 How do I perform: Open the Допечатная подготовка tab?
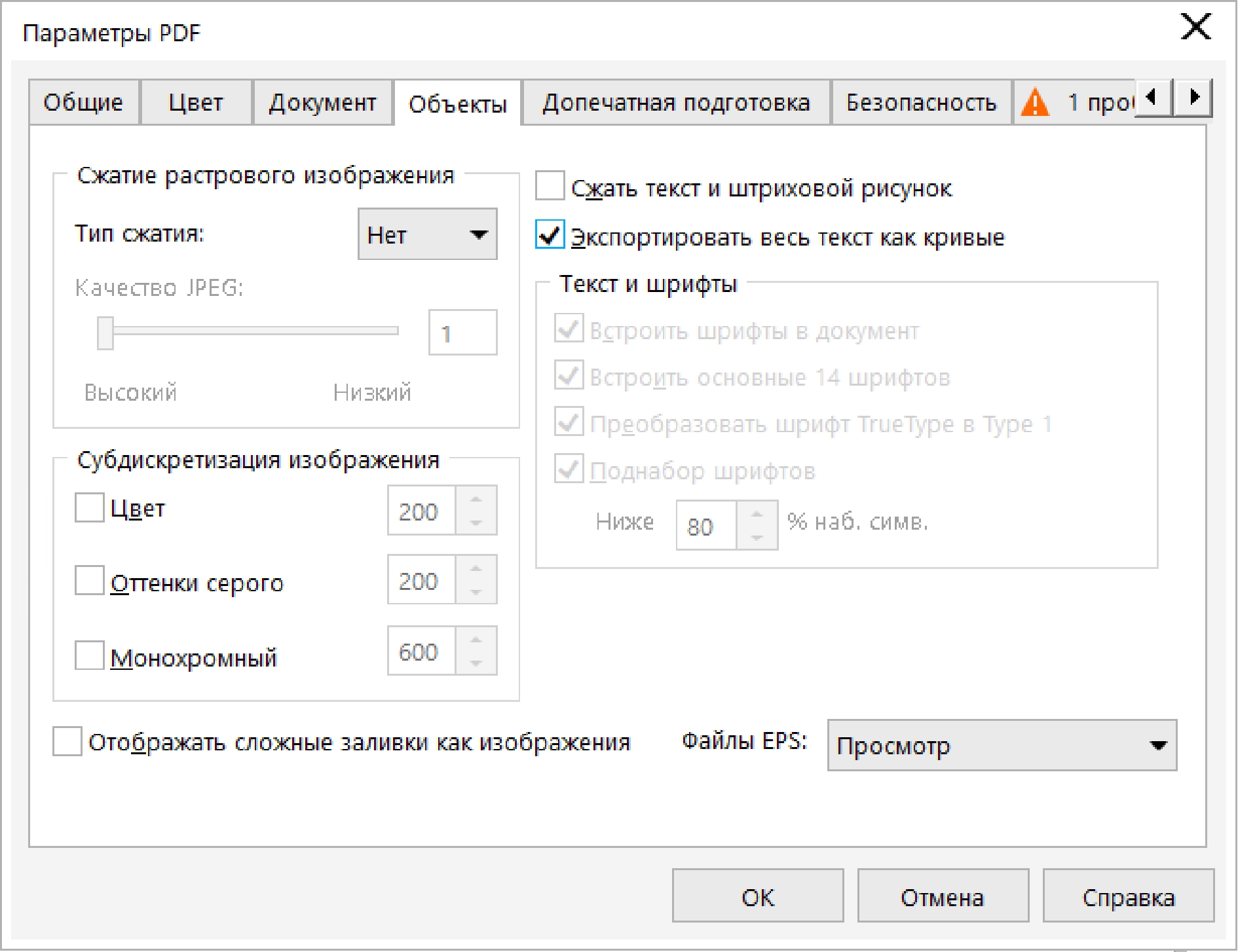[x=676, y=102]
